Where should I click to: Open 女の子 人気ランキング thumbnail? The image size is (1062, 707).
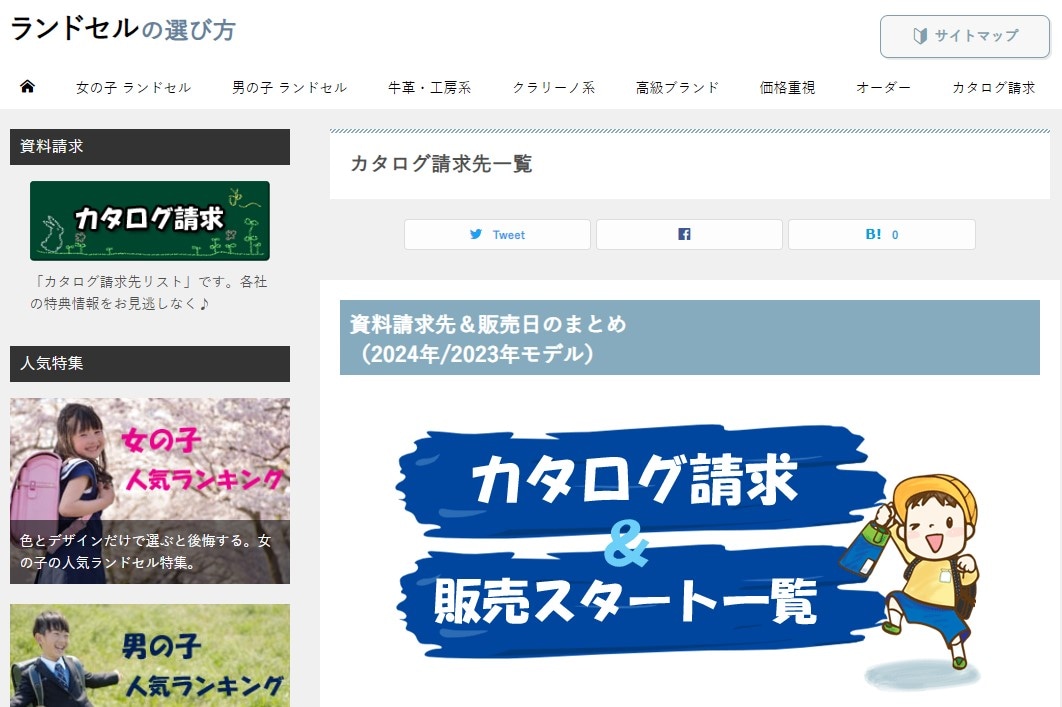150,490
